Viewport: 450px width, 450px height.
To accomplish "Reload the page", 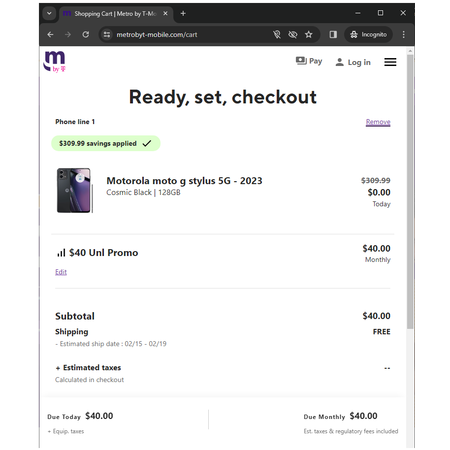I will pos(86,34).
